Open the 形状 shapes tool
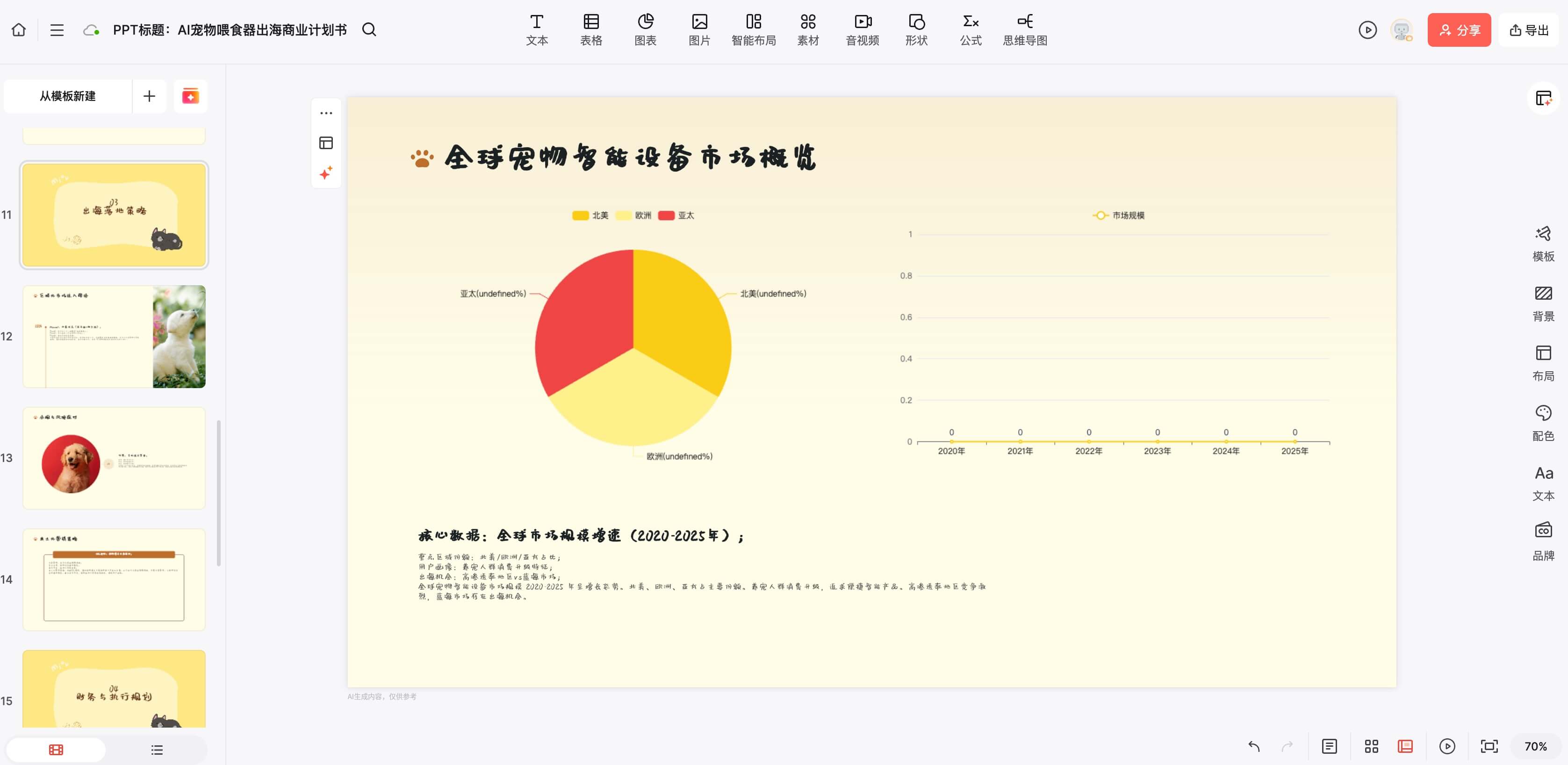1568x765 pixels. coord(915,29)
